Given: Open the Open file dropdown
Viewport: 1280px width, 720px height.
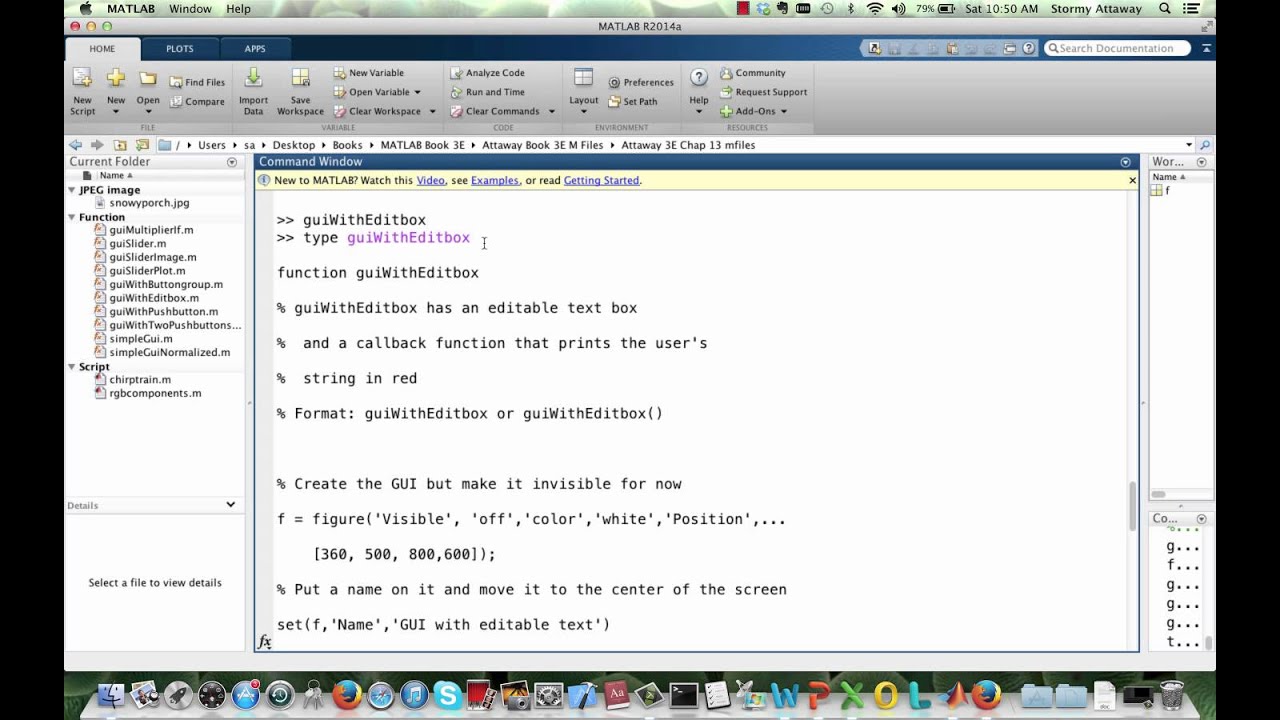Looking at the screenshot, I should [x=148, y=111].
